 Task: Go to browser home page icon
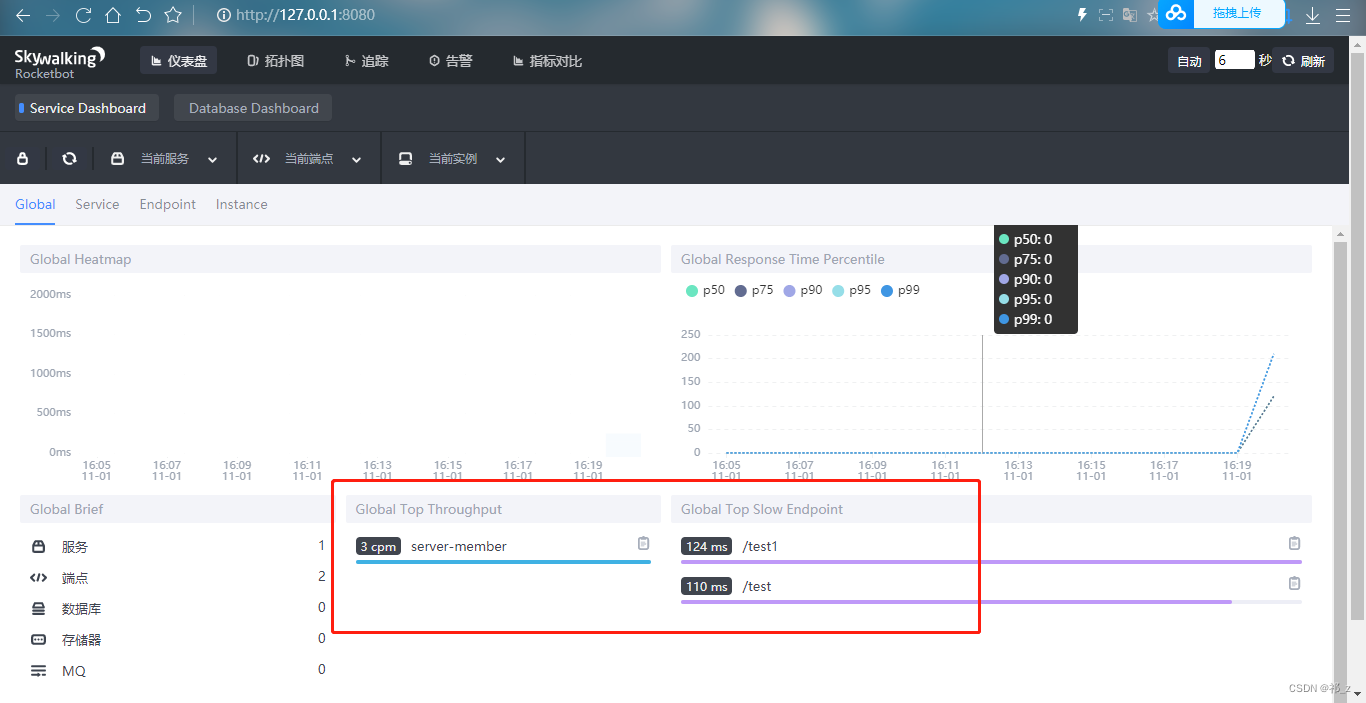click(113, 15)
